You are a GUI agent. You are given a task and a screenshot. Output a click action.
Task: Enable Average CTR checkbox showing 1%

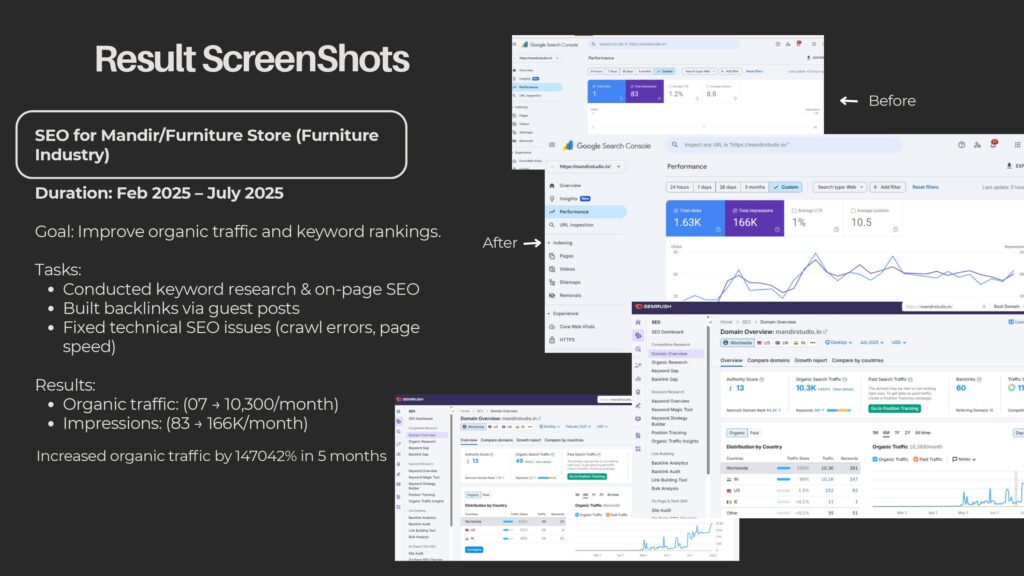tap(794, 210)
